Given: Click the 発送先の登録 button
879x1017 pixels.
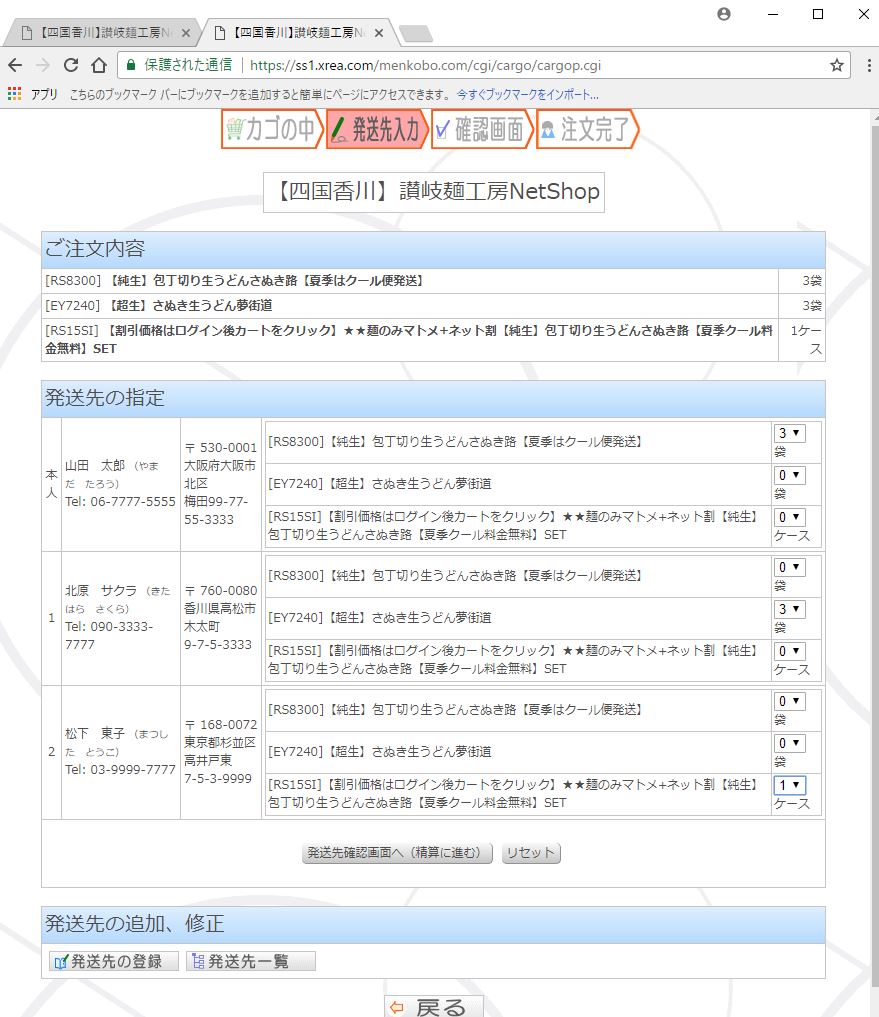Looking at the screenshot, I should point(114,961).
